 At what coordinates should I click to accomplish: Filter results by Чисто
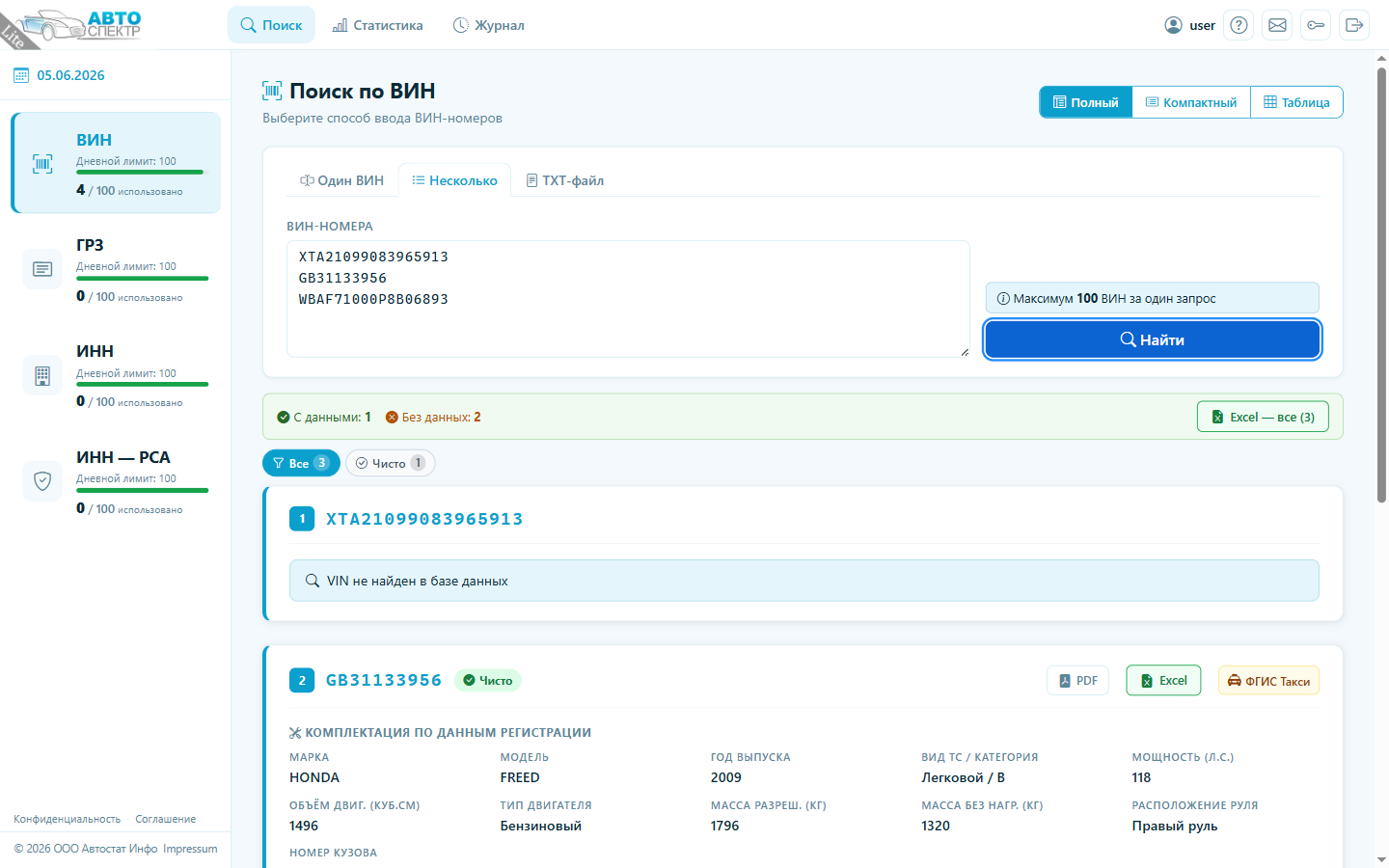tap(391, 463)
